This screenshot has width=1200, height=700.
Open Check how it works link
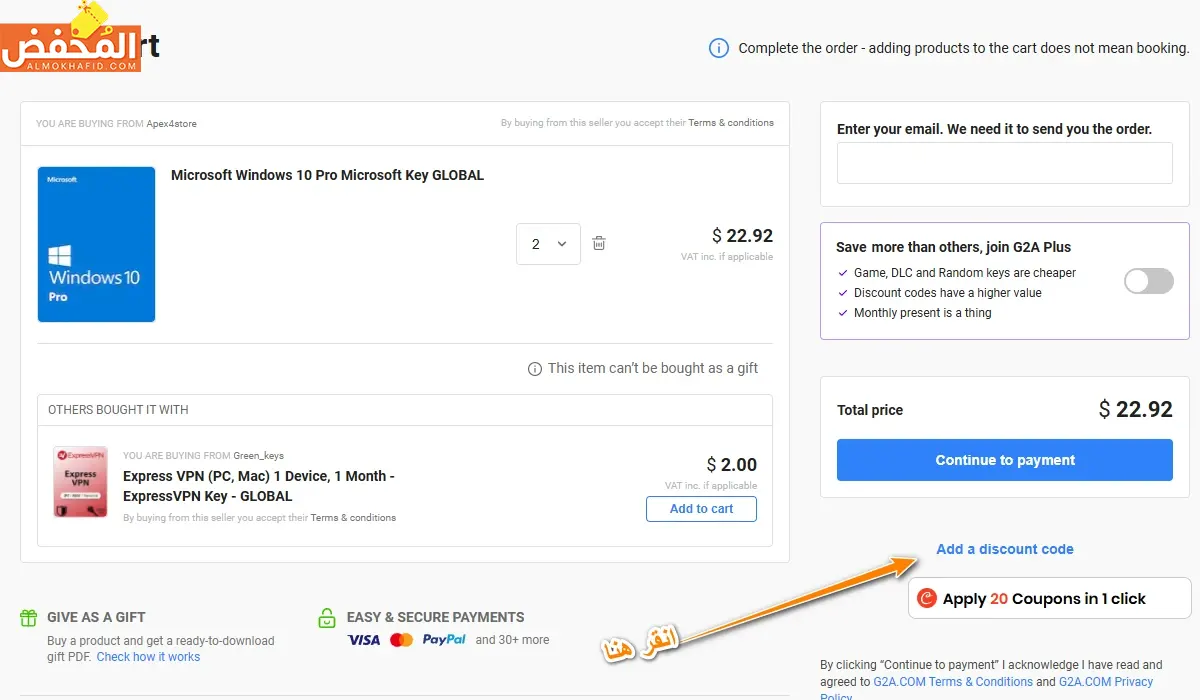(148, 657)
